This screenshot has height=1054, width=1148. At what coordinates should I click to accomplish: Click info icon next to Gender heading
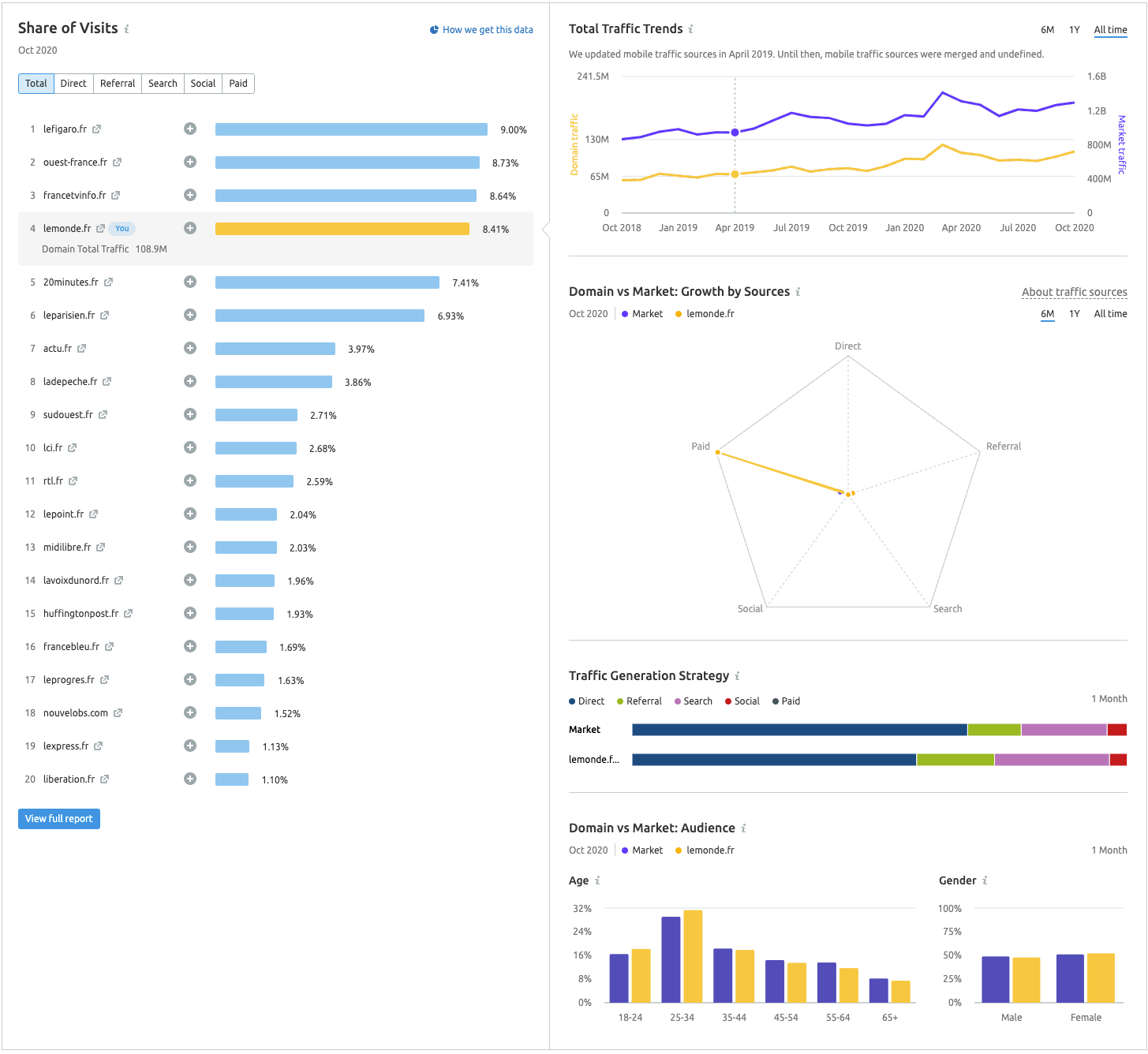pos(985,880)
